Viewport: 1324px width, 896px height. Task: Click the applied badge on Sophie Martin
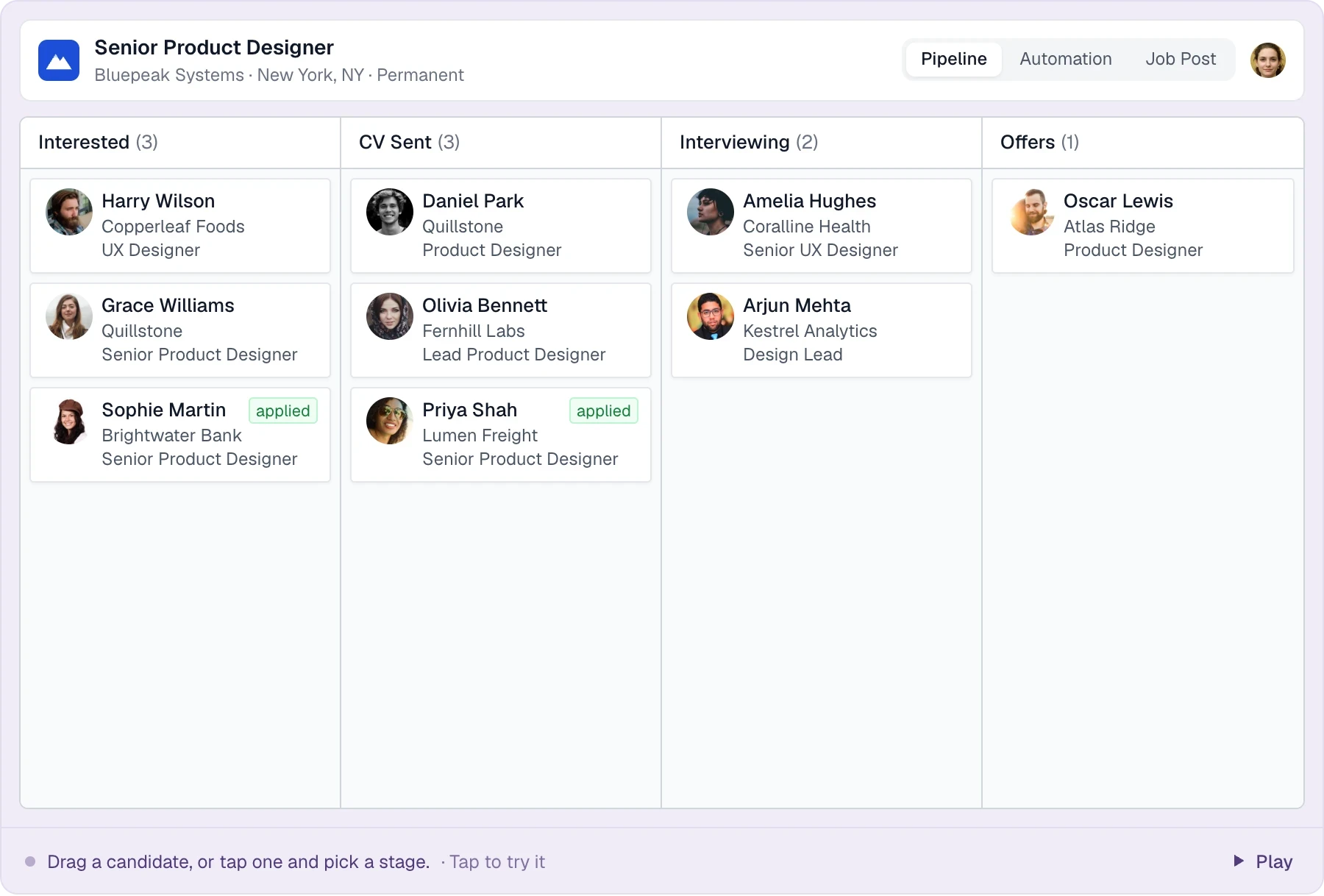click(x=283, y=410)
